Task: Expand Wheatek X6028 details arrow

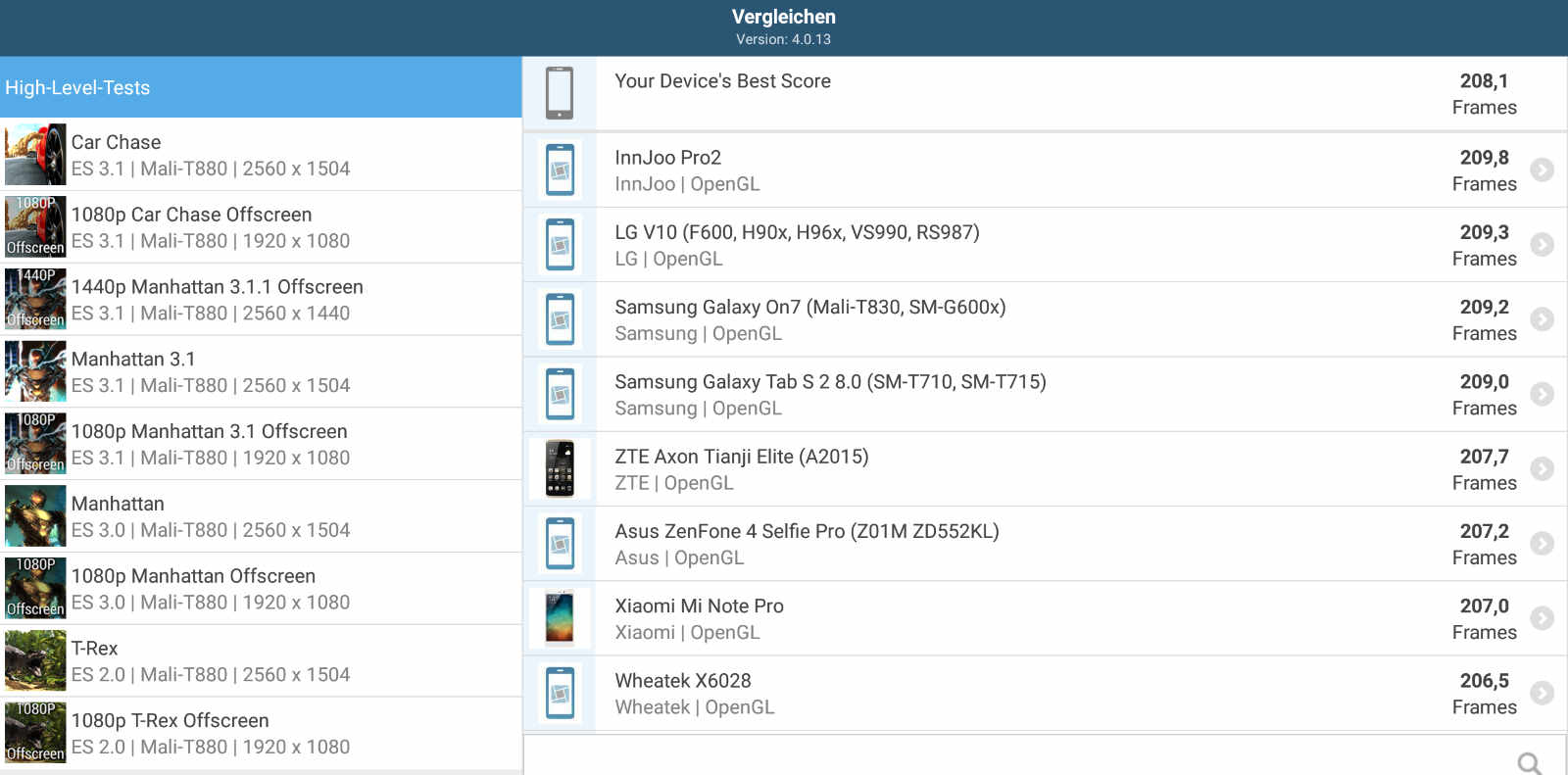Action: tap(1543, 693)
